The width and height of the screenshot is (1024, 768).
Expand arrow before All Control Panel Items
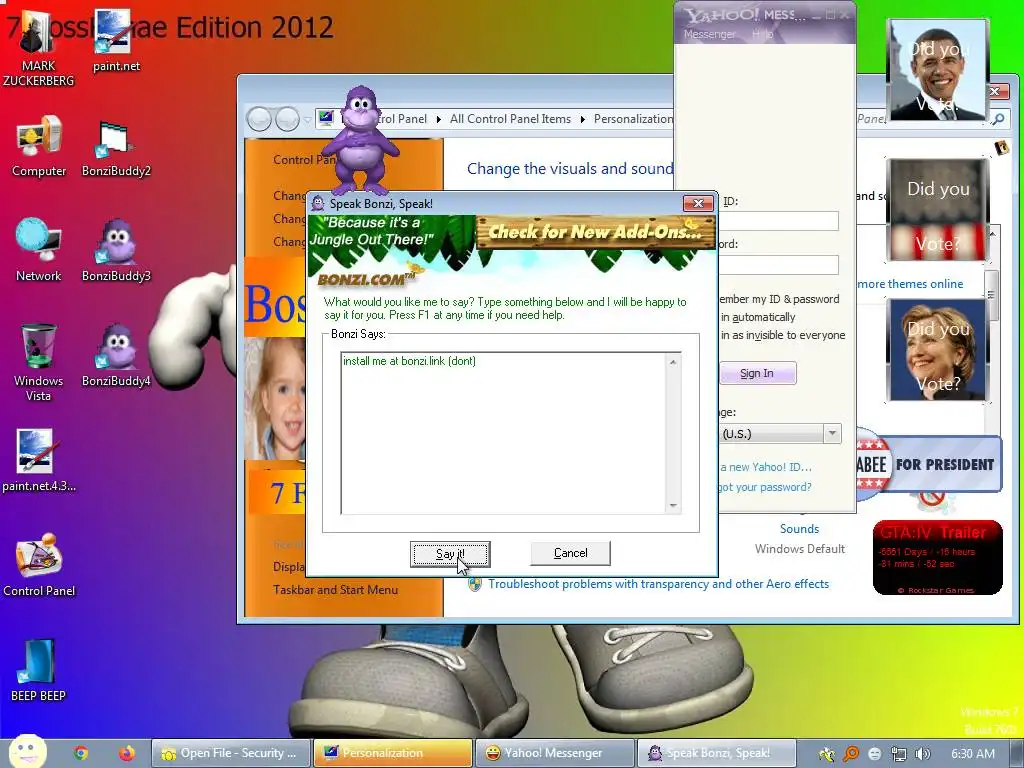(x=438, y=119)
